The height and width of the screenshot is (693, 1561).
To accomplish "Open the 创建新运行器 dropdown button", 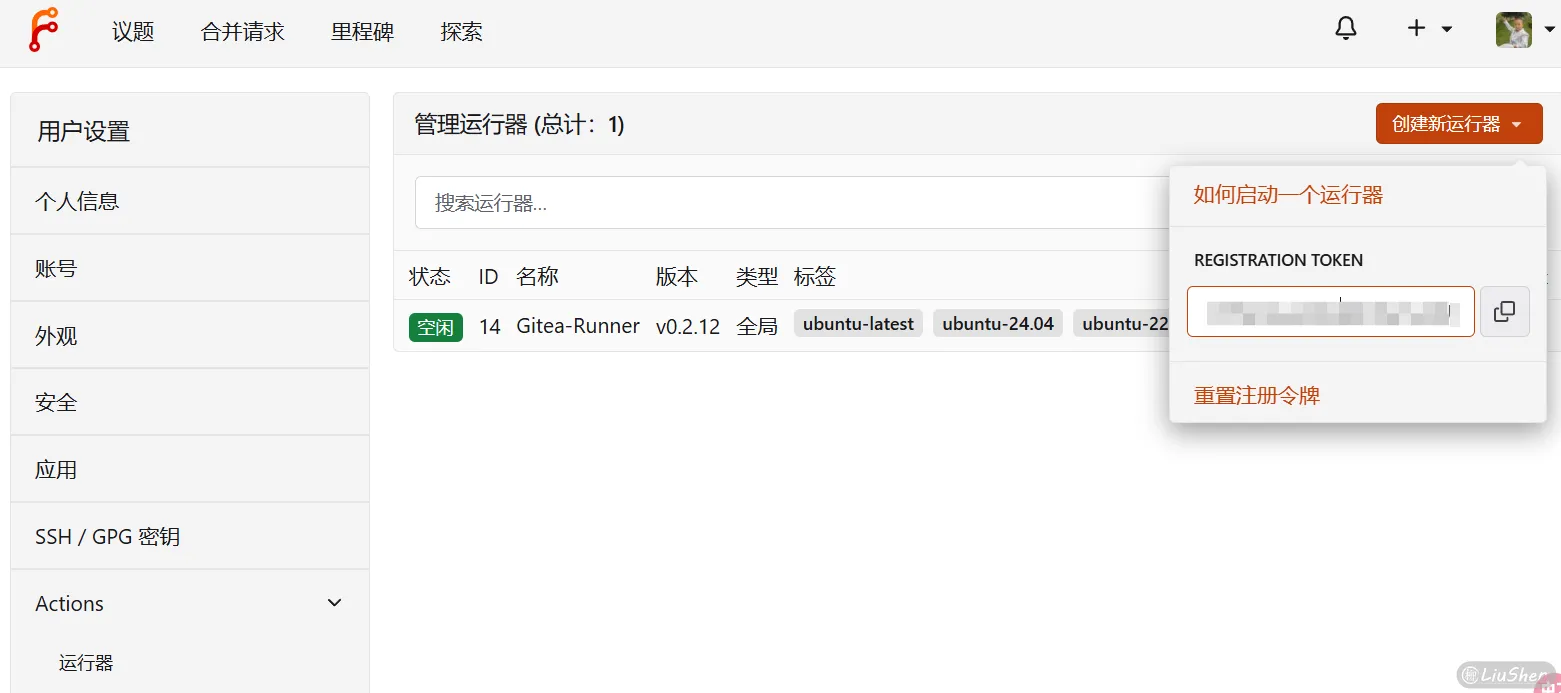I will tap(1458, 124).
